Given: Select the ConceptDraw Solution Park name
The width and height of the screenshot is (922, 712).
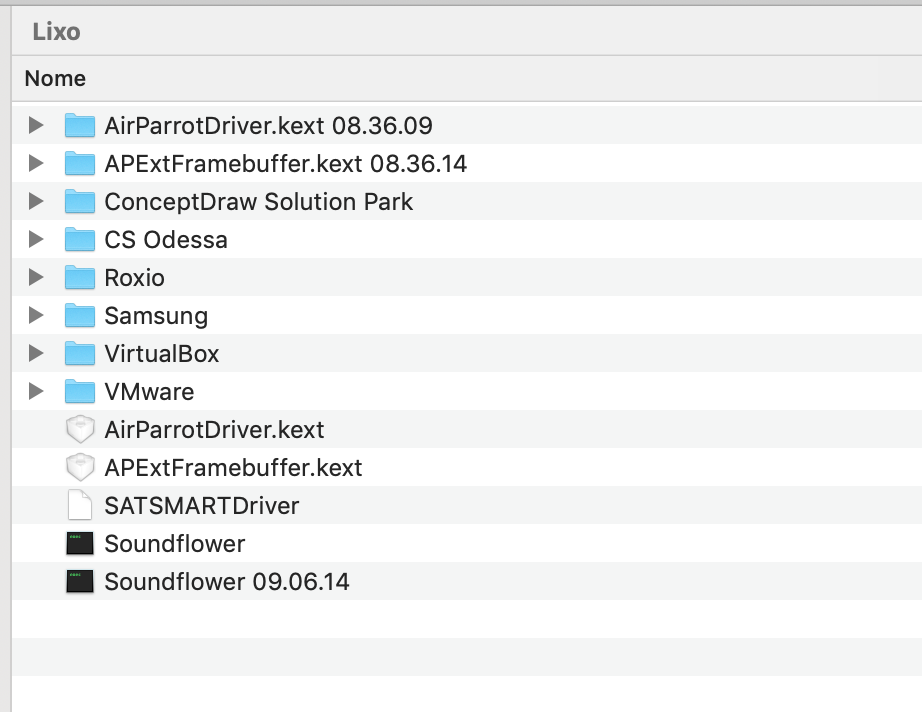Looking at the screenshot, I should pyautogui.click(x=259, y=202).
